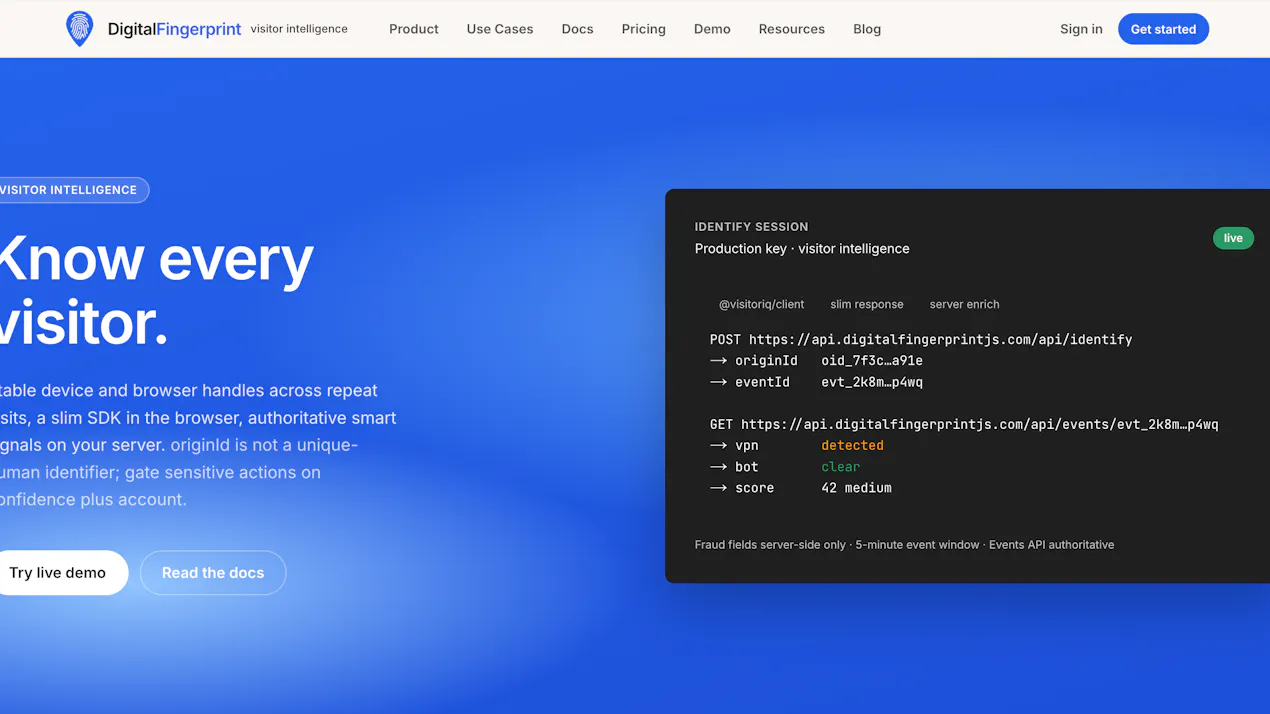The width and height of the screenshot is (1270, 714).
Task: Click the POST api/identify URL line
Action: pyautogui.click(x=921, y=340)
